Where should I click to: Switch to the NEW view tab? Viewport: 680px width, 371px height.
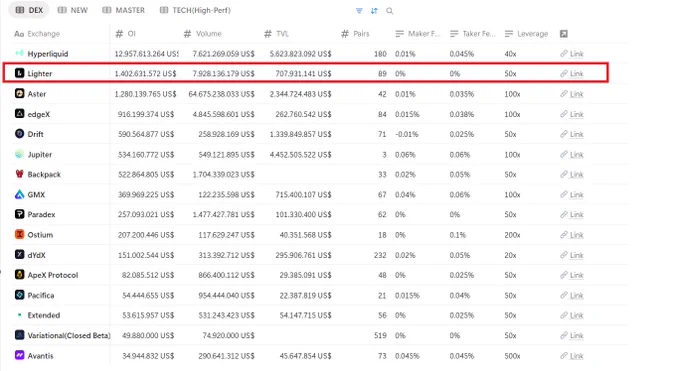pyautogui.click(x=73, y=10)
